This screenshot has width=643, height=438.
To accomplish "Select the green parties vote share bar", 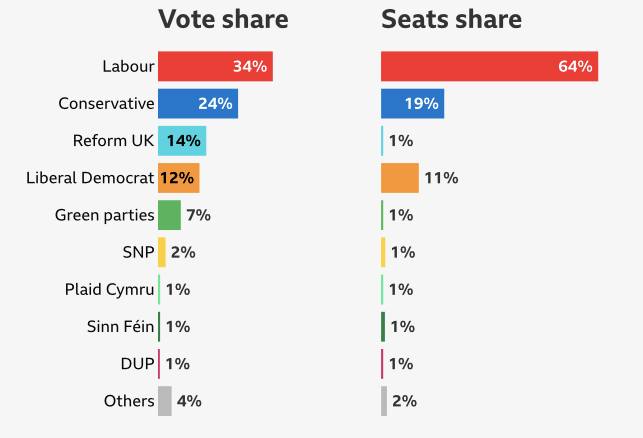I will (169, 215).
